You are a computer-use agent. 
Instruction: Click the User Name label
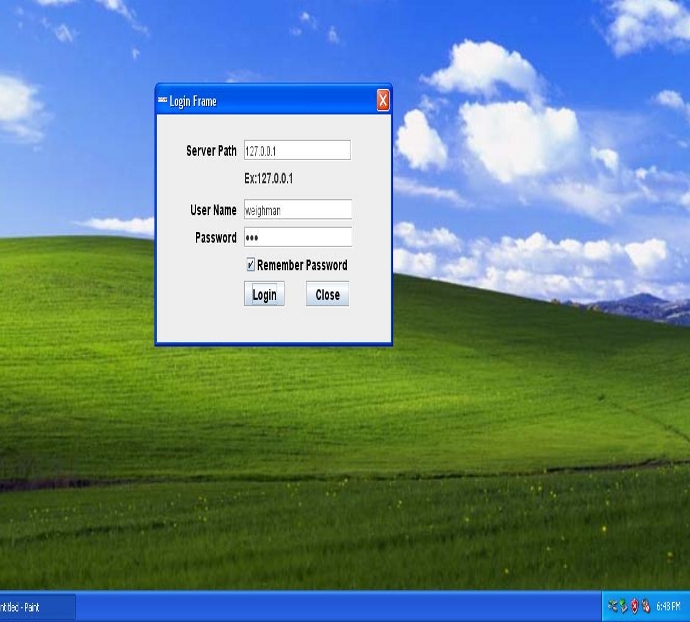pyautogui.click(x=213, y=210)
